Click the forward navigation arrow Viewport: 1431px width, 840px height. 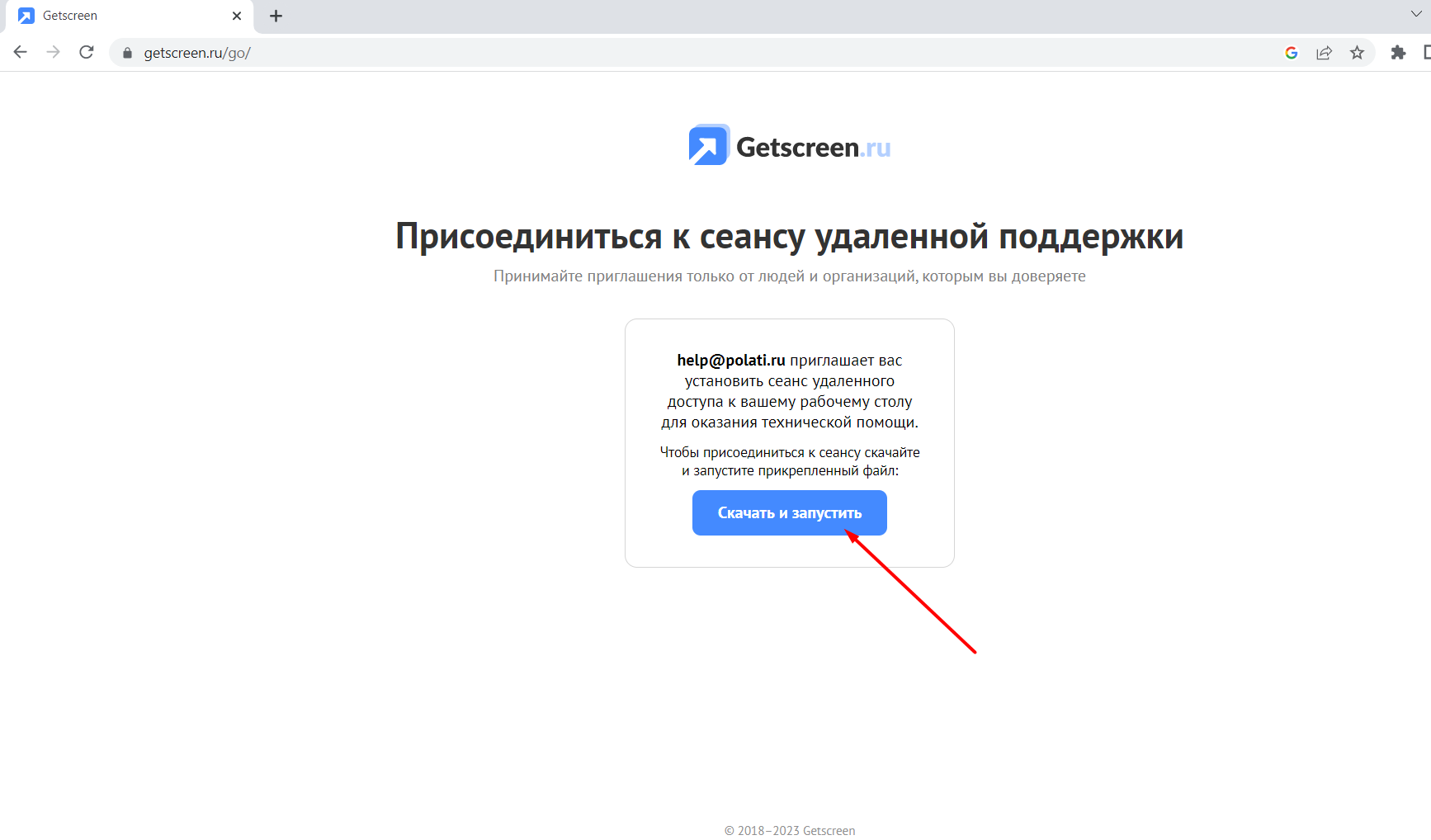pyautogui.click(x=53, y=51)
